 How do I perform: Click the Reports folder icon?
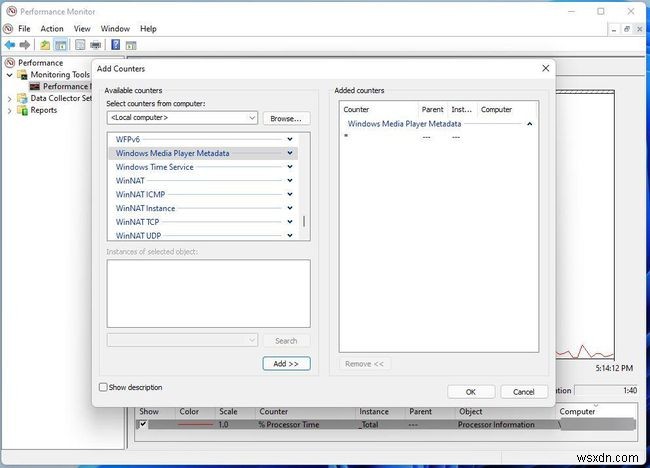[x=22, y=110]
